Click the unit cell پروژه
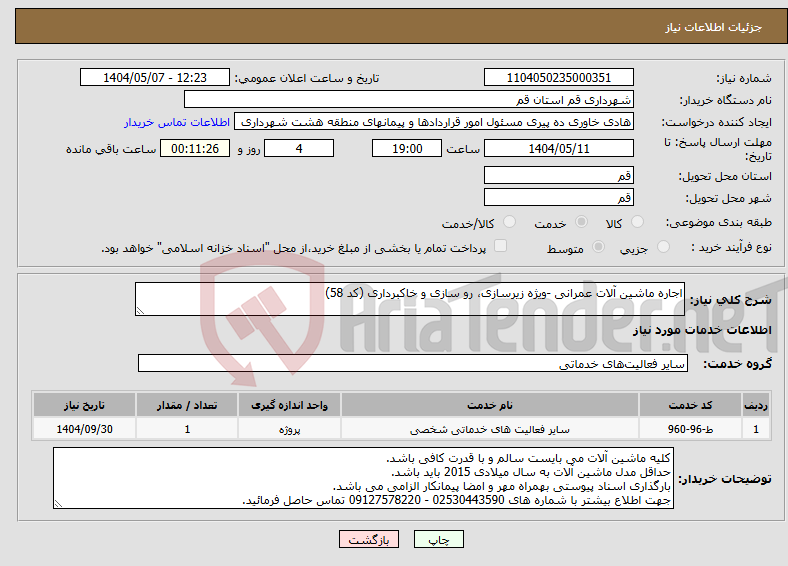Viewport: 788px width, 566px height. tap(289, 429)
